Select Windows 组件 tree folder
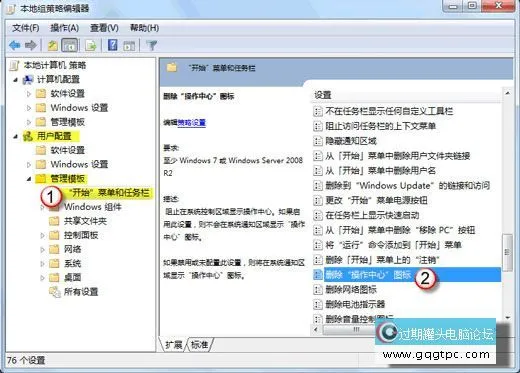The width and height of the screenshot is (520, 373). coord(93,207)
